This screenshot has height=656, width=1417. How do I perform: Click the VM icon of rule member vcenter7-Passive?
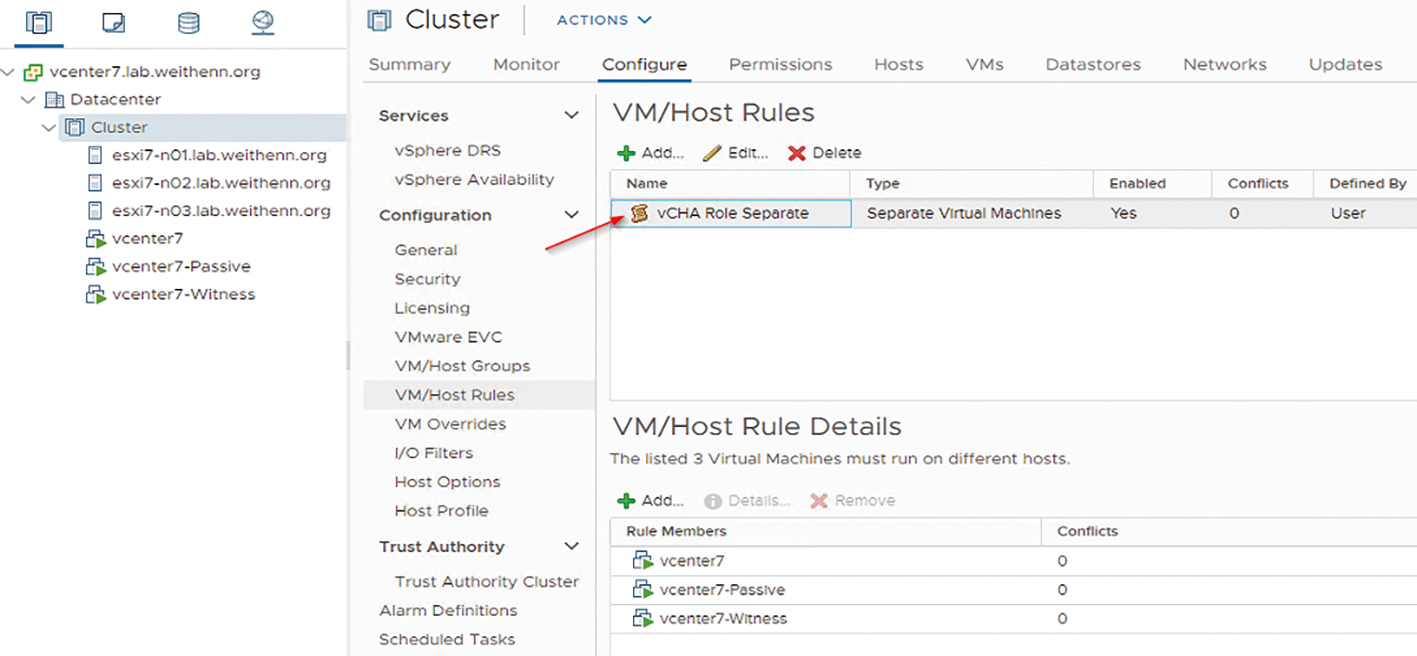tap(642, 590)
